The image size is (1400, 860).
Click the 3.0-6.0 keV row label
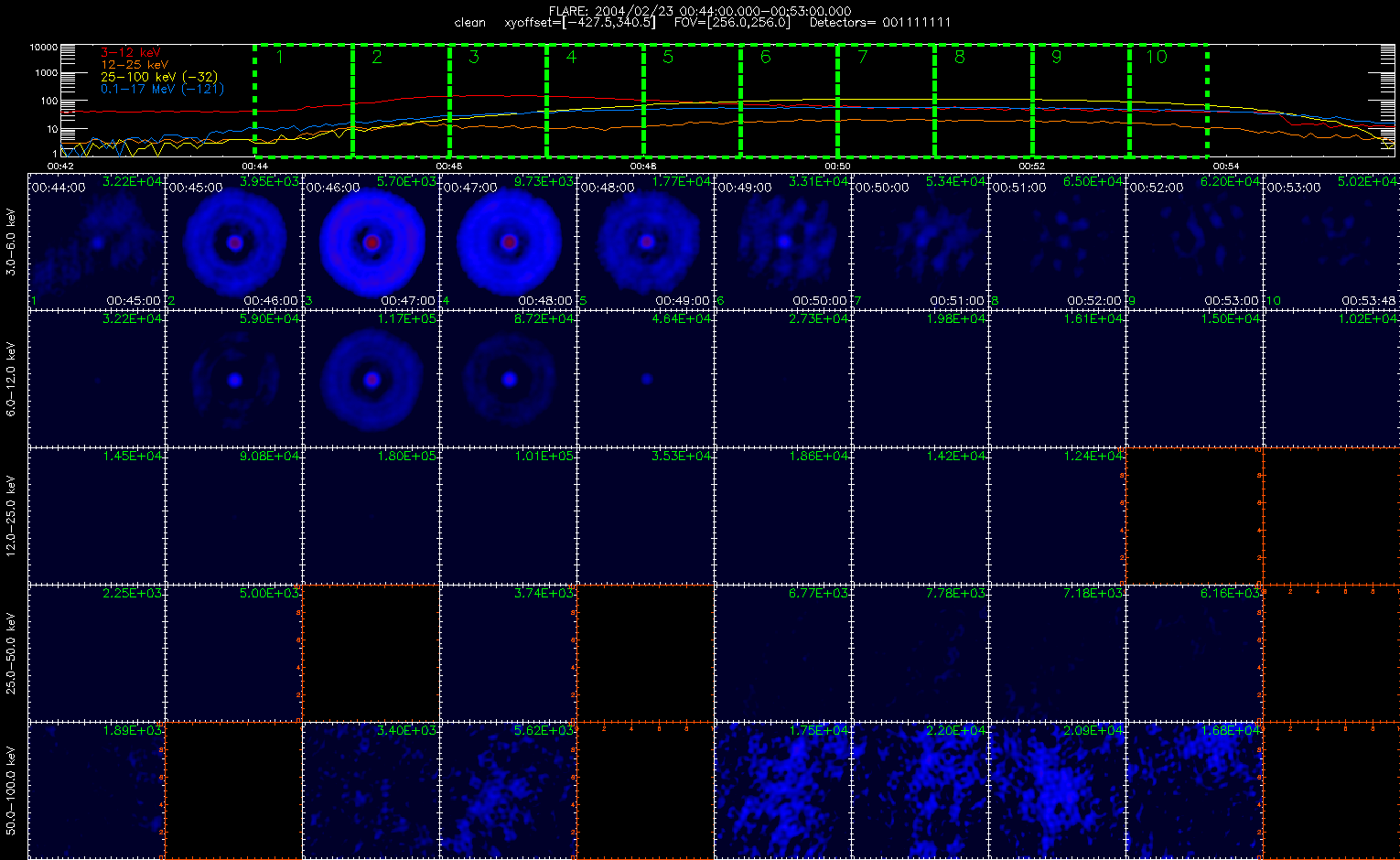coord(12,242)
